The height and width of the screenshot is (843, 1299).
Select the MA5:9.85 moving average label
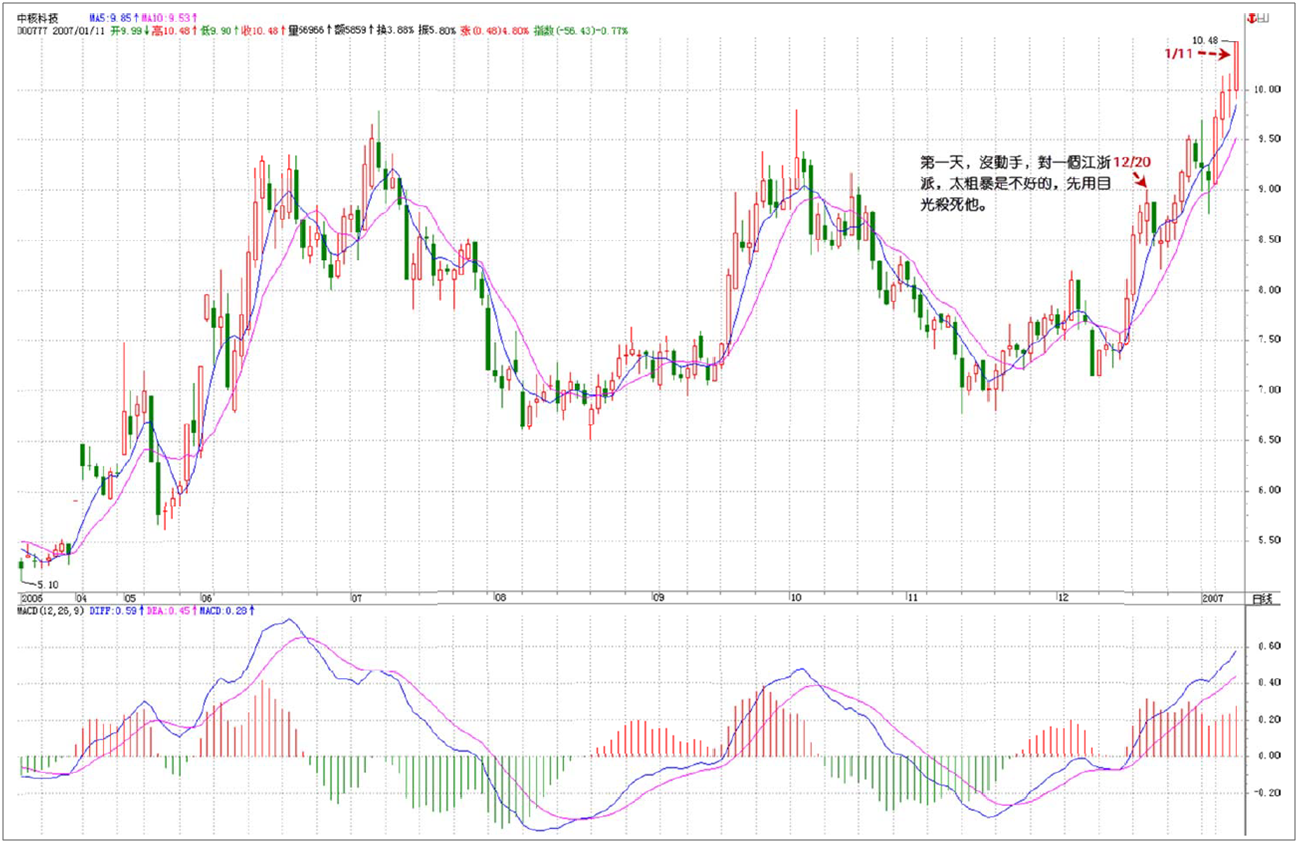click(x=111, y=18)
